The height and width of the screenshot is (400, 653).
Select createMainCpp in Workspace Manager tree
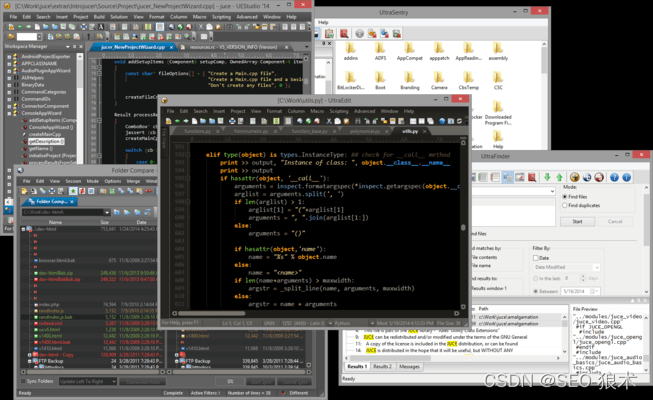pyautogui.click(x=45, y=135)
